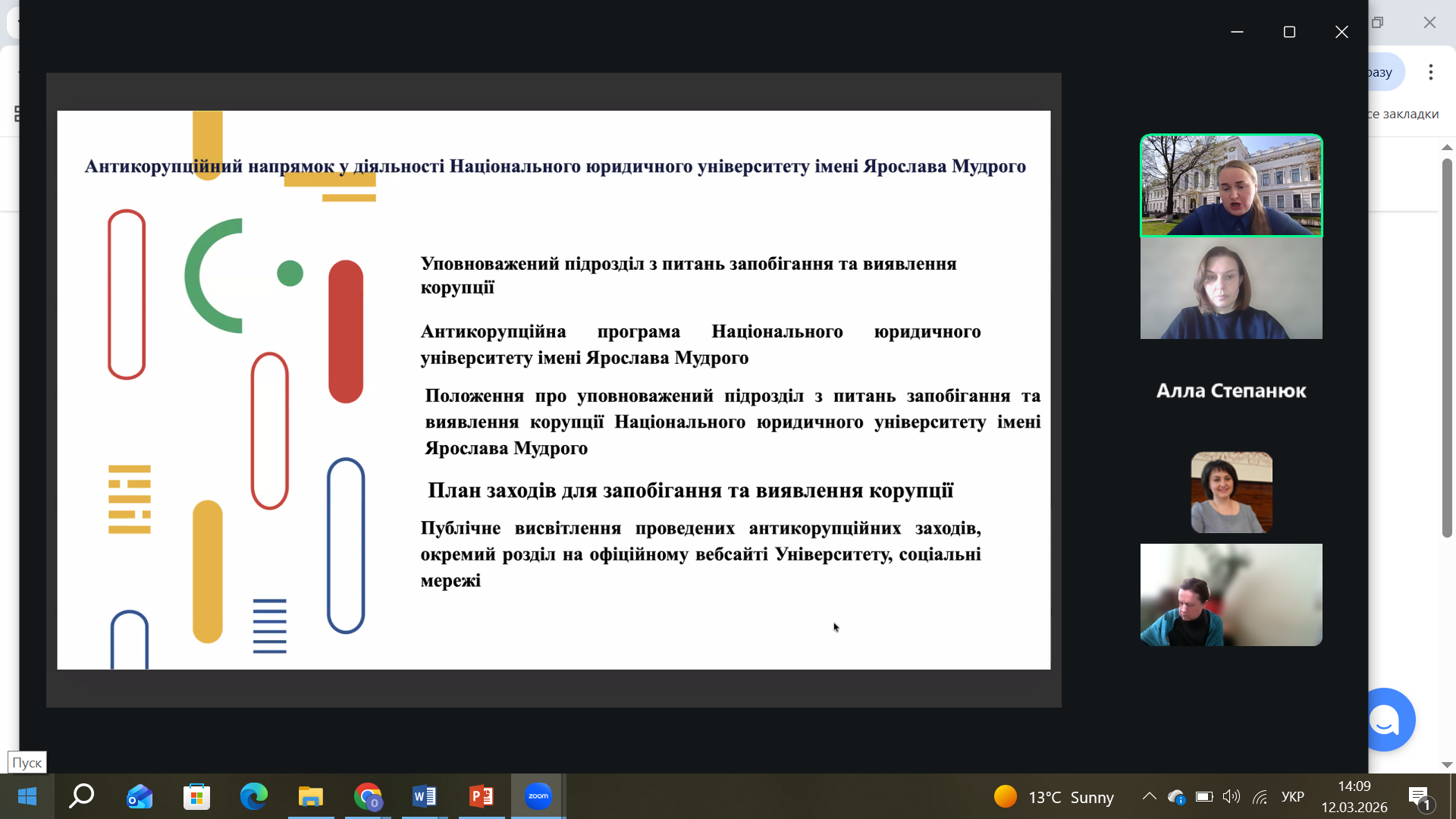1456x819 pixels.
Task: Click the battery status tray icon
Action: (1203, 797)
